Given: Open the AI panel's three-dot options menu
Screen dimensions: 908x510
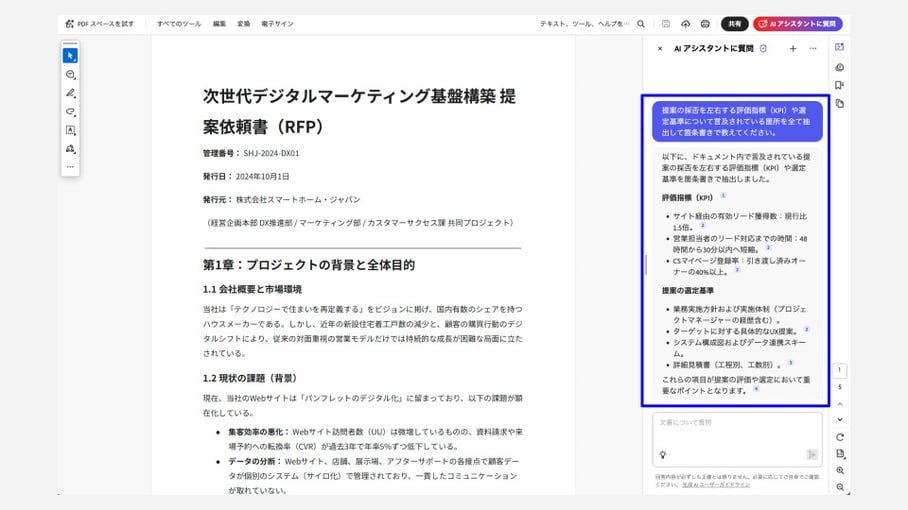Looking at the screenshot, I should (x=812, y=48).
